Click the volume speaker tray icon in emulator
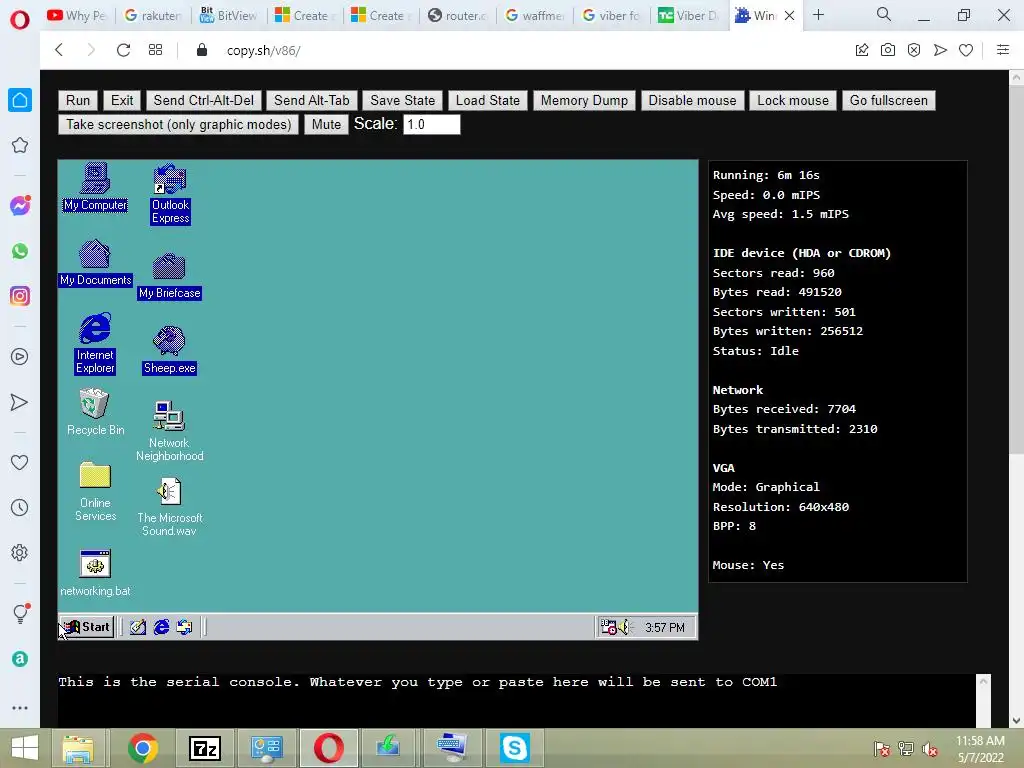1024x768 pixels. pyautogui.click(x=625, y=627)
